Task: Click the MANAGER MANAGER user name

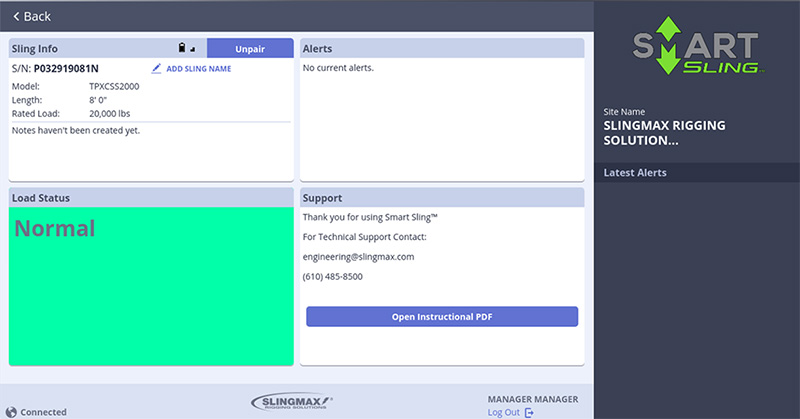Action: (x=533, y=399)
